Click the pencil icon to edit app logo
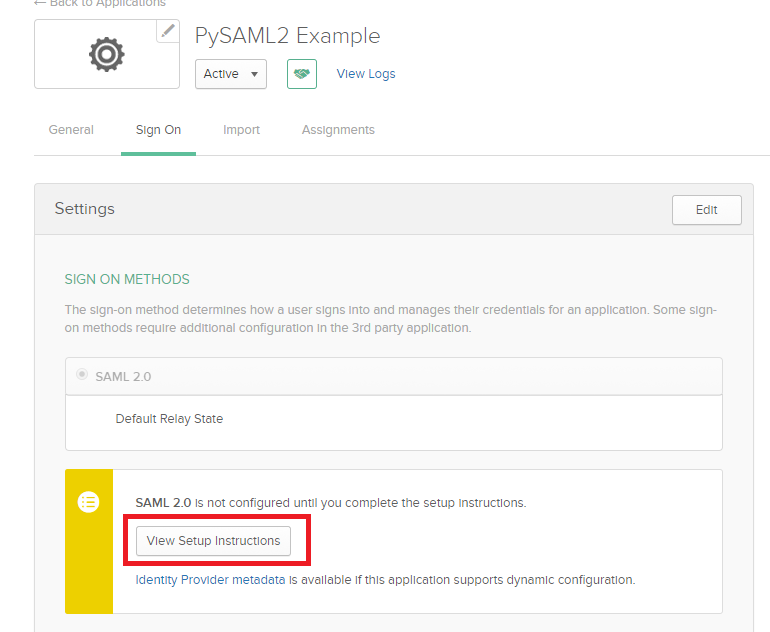Screen dimensions: 770x632 coord(168,31)
